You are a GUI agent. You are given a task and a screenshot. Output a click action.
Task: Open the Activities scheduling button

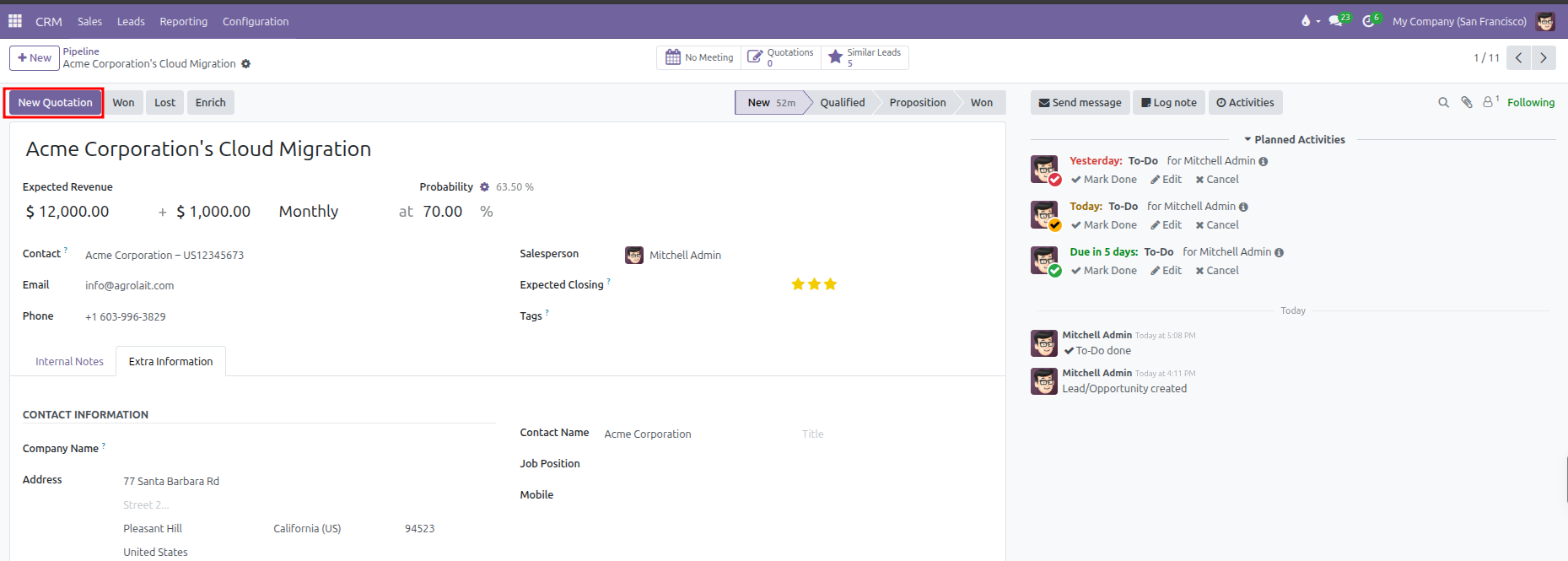(x=1245, y=103)
